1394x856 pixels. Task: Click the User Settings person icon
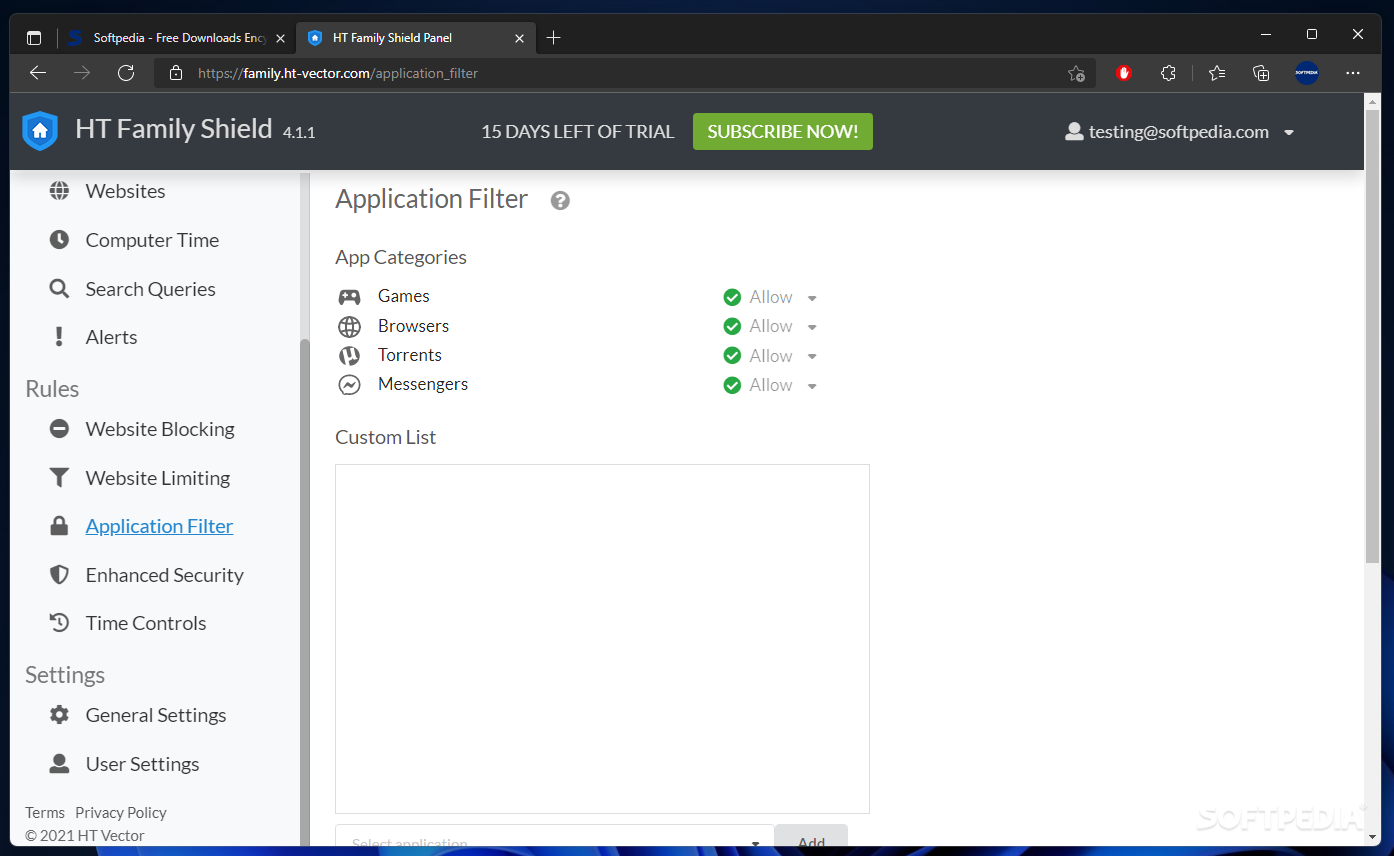pyautogui.click(x=60, y=764)
